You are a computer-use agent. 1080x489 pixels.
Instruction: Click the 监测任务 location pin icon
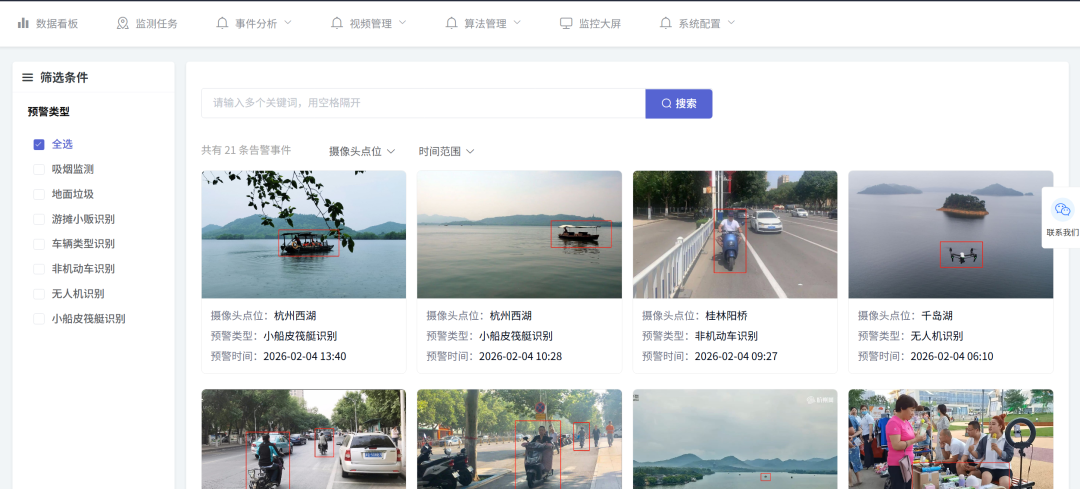pyautogui.click(x=123, y=23)
